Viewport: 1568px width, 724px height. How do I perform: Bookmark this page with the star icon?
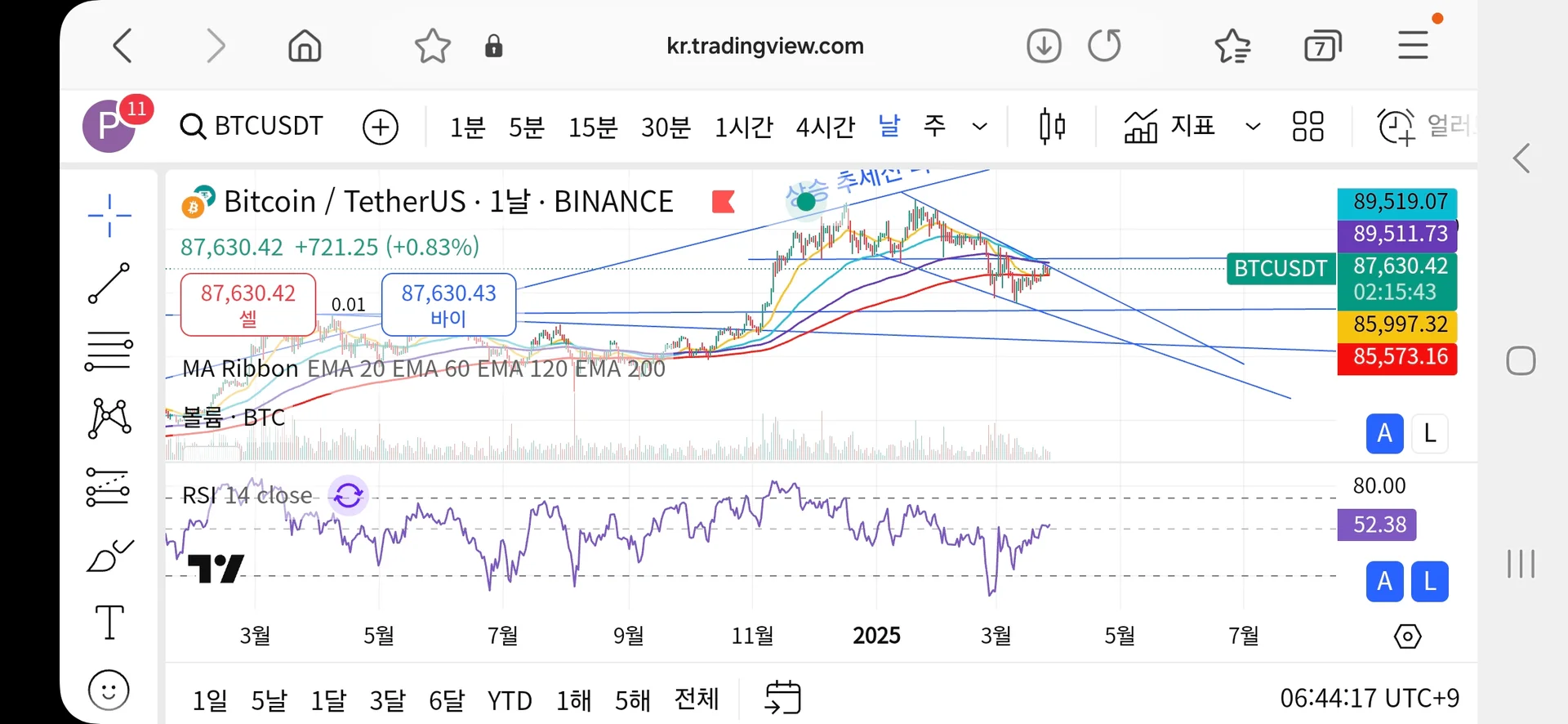click(432, 46)
